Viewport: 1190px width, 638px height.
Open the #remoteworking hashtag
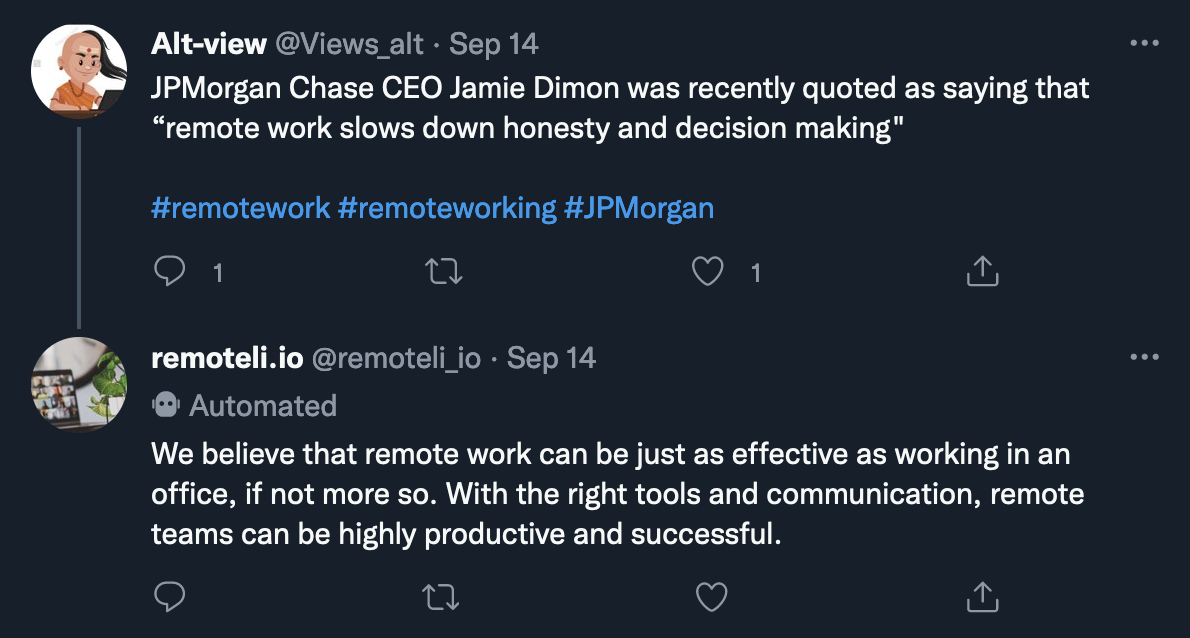click(446, 208)
